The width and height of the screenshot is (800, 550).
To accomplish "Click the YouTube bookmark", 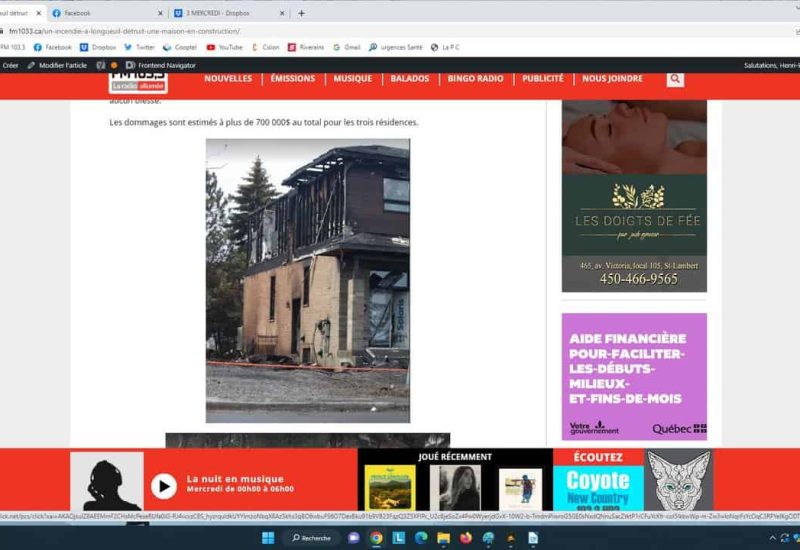I will pos(224,47).
